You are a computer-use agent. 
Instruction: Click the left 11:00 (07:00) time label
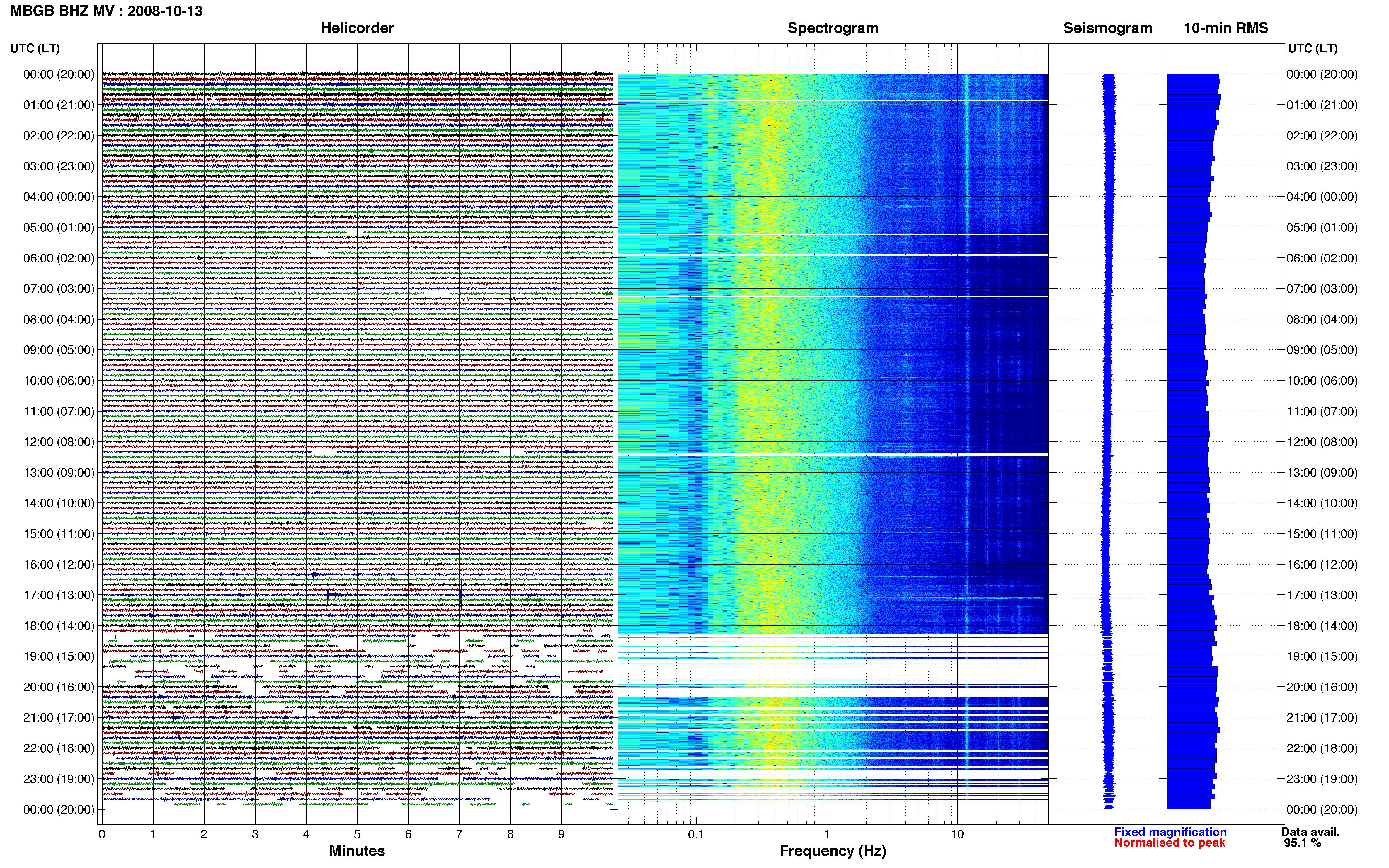[59, 411]
